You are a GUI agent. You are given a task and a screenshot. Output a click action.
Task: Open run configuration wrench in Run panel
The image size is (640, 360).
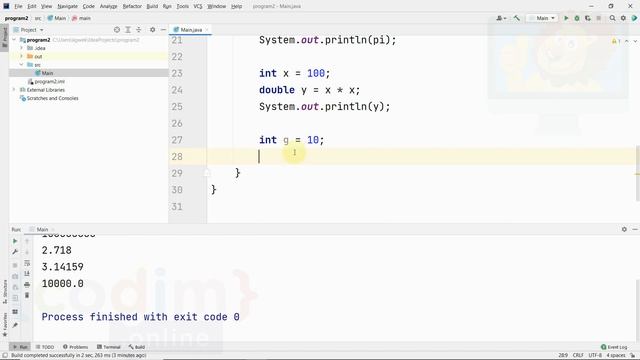coord(15,252)
